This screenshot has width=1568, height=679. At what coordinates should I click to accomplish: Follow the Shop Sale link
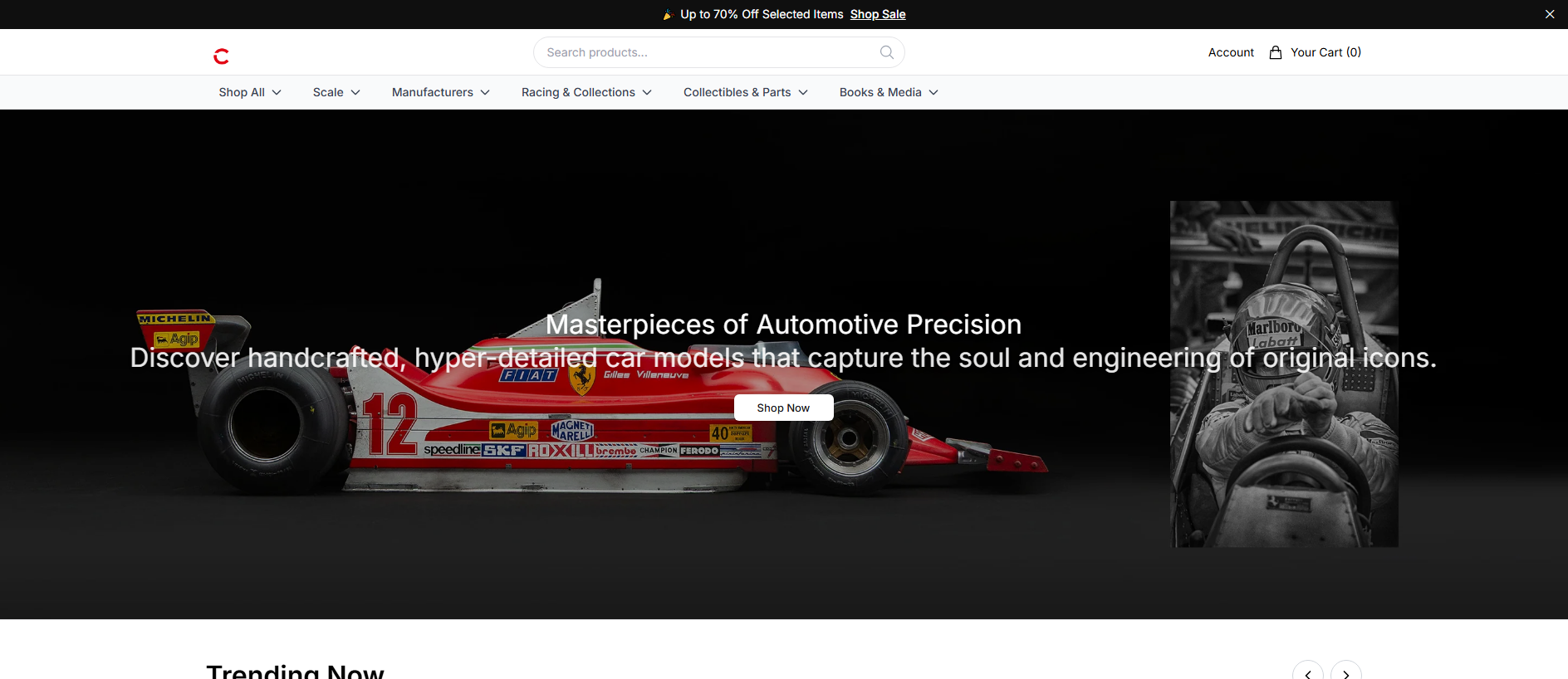click(x=878, y=14)
